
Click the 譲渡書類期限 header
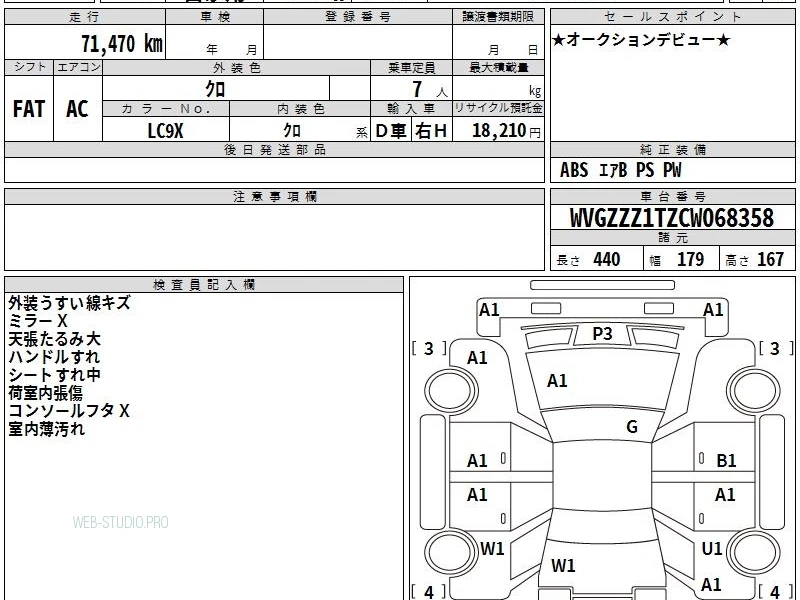[498, 17]
